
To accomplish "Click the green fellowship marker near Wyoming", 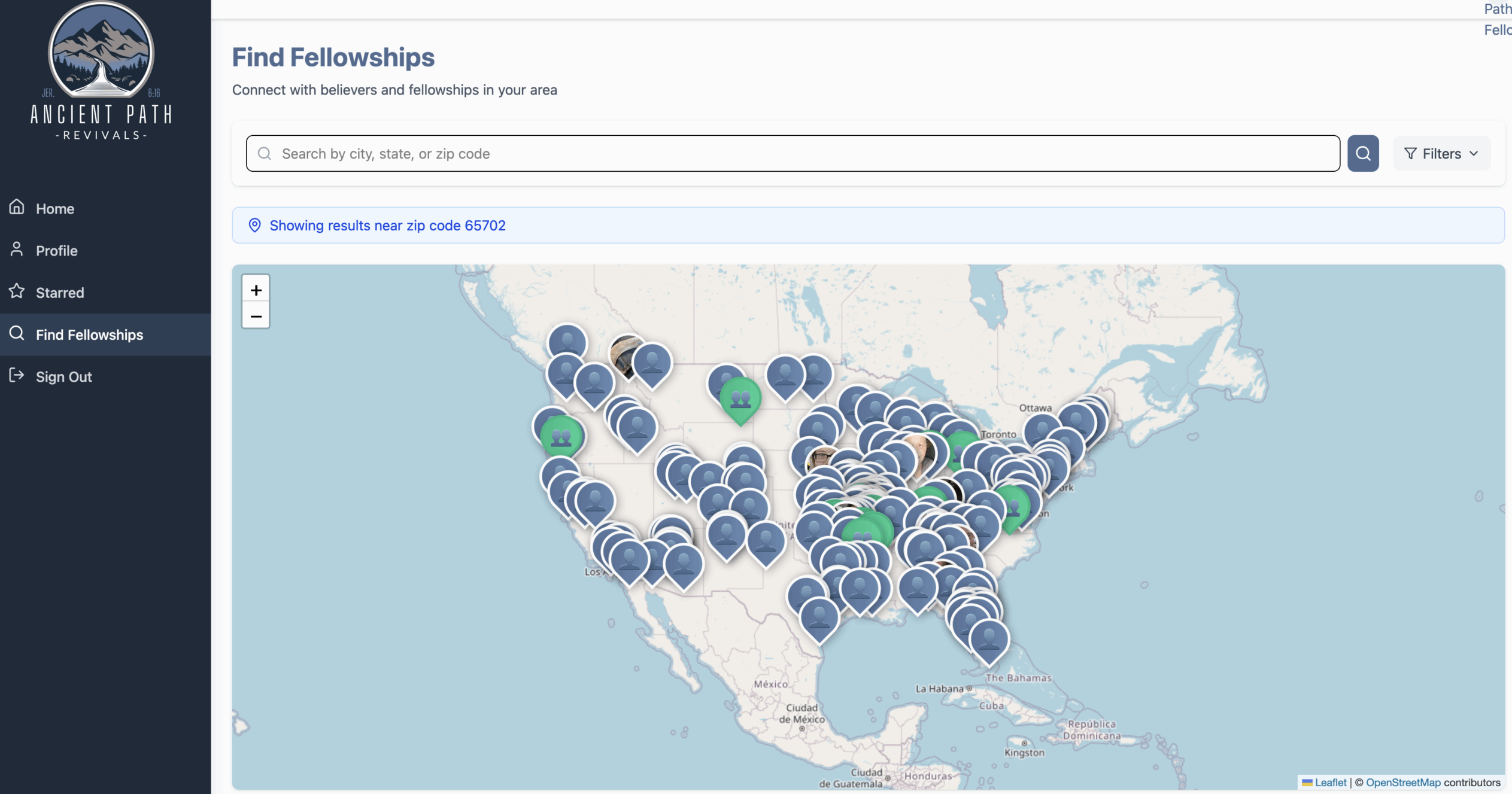I will [x=740, y=399].
